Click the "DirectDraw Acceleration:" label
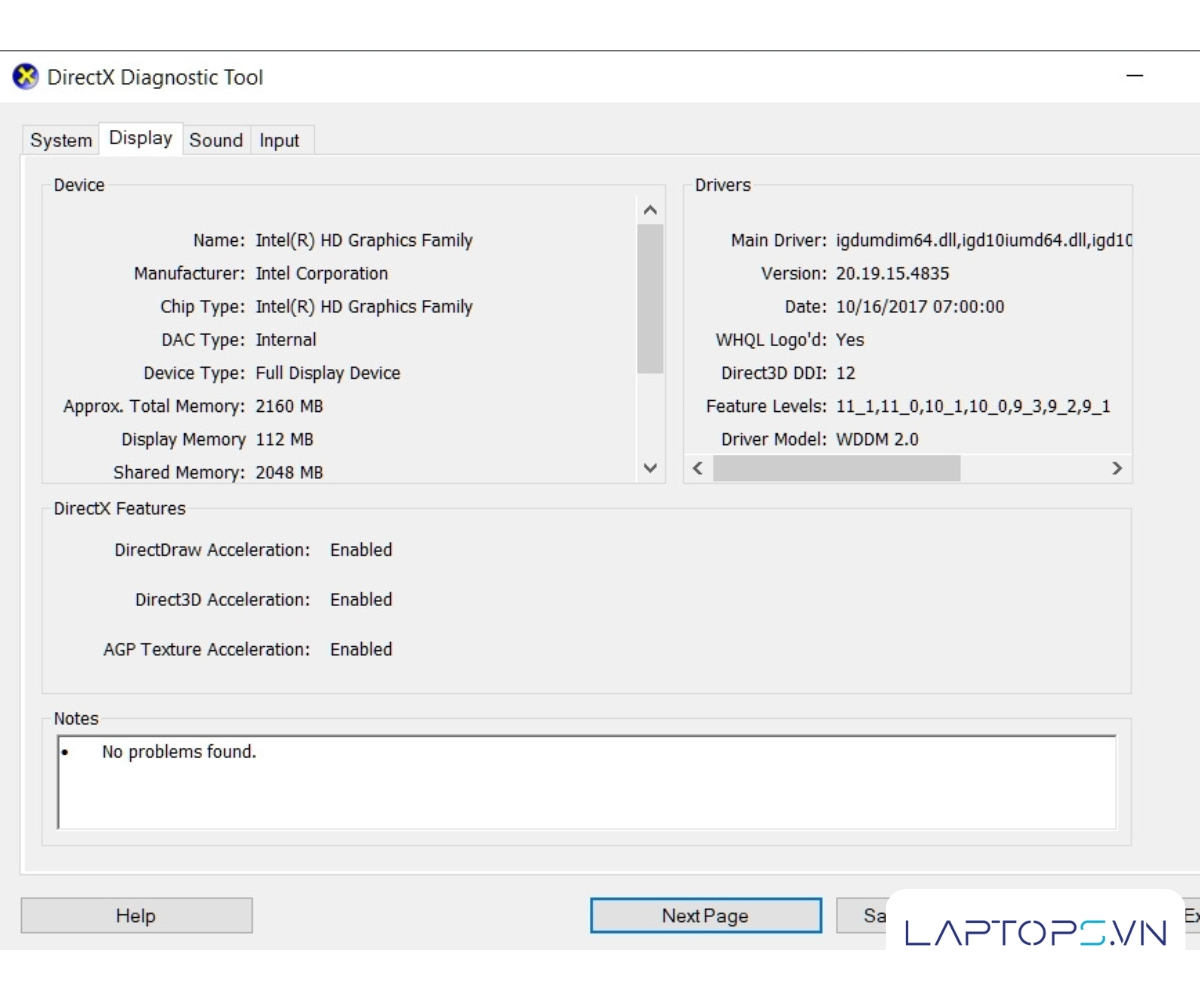 (212, 550)
